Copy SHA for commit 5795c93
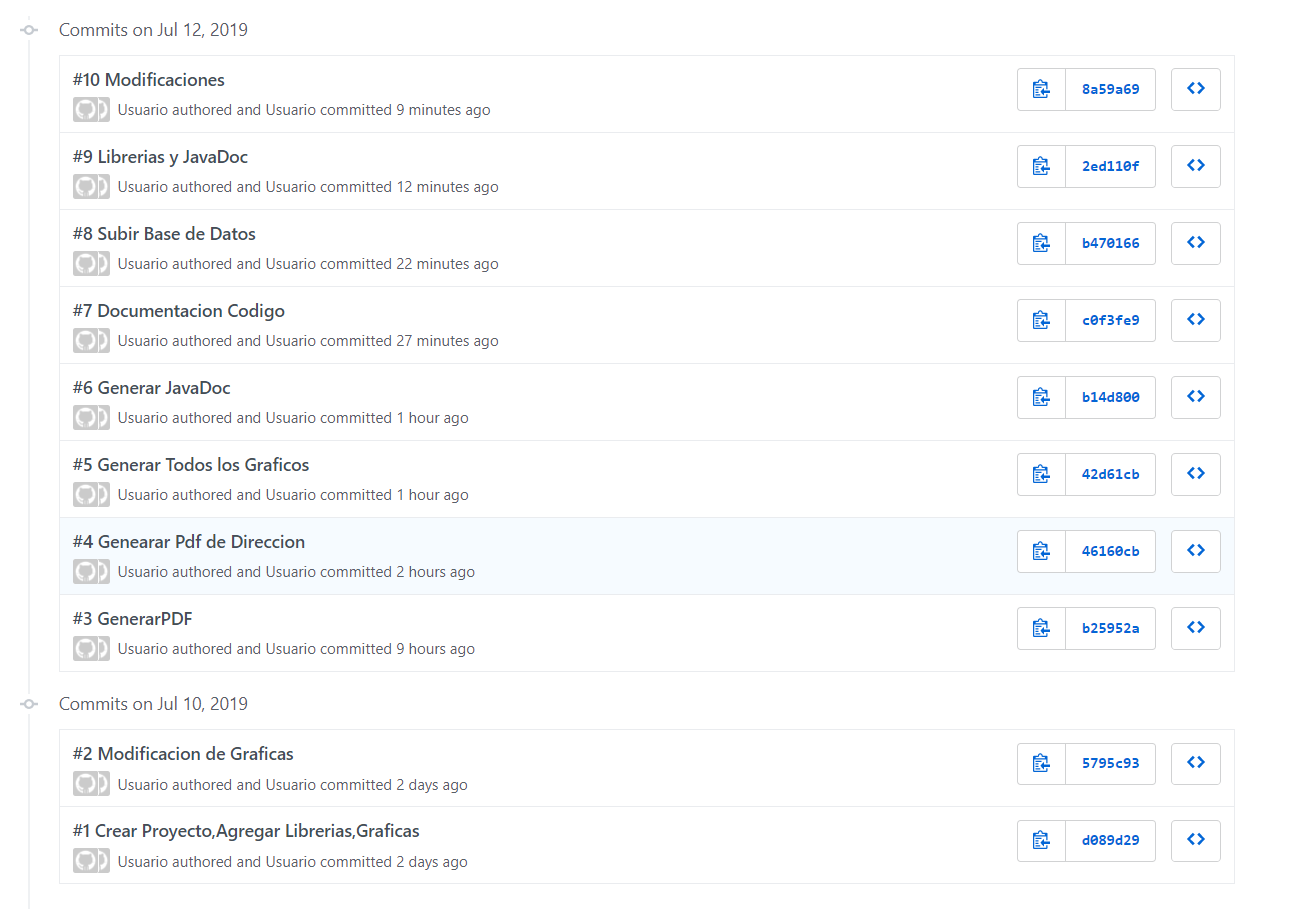The height and width of the screenshot is (920, 1308). click(1041, 763)
